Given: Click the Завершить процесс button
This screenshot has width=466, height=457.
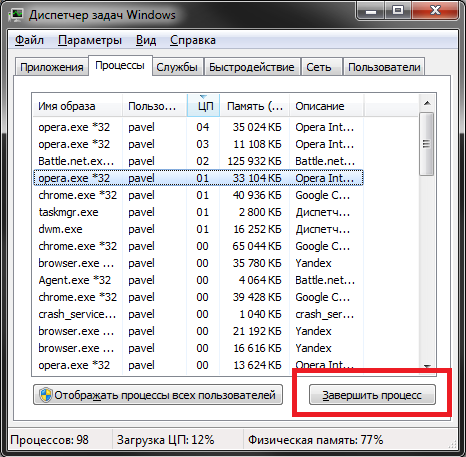Looking at the screenshot, I should tap(372, 395).
